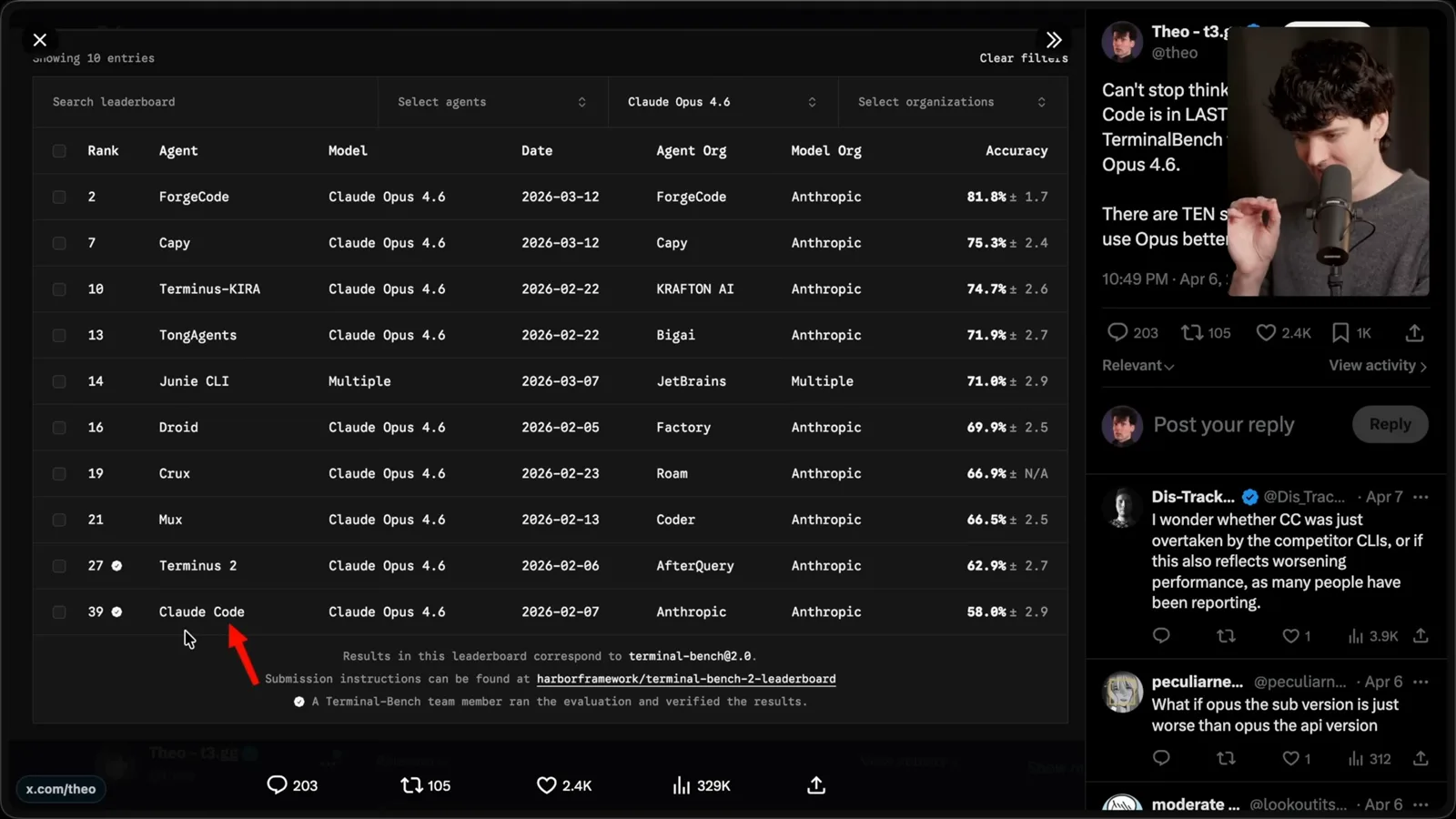Share the post via the bottom bar share icon
This screenshot has width=1456, height=819.
816,785
